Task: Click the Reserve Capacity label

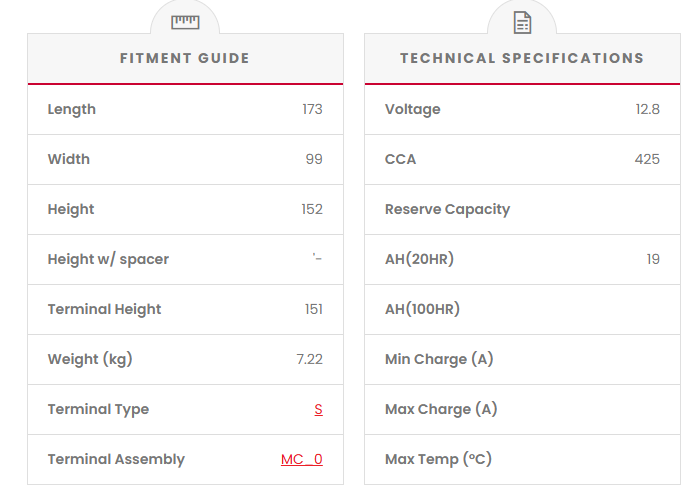Action: tap(447, 209)
